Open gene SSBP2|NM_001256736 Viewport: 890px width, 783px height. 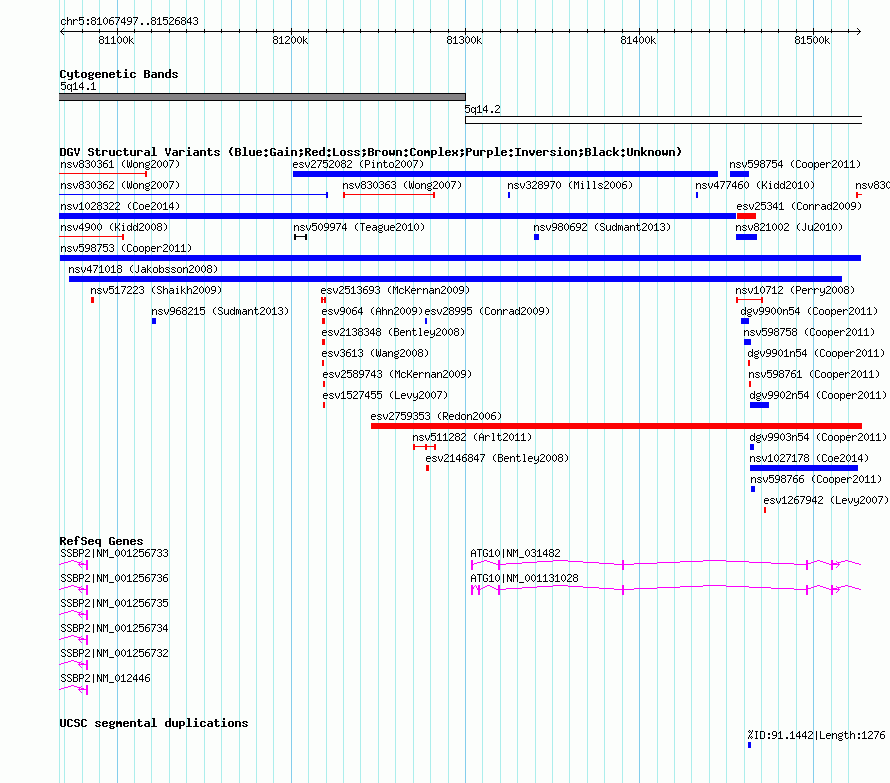pos(114,578)
